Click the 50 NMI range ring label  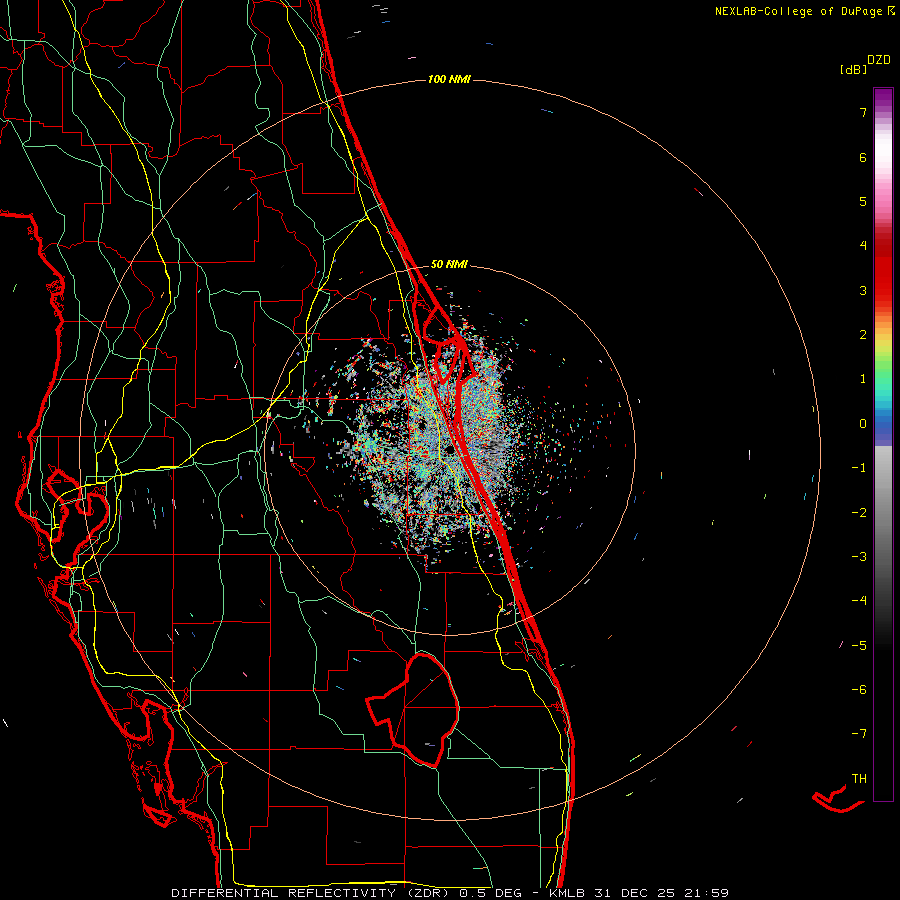coord(449,265)
